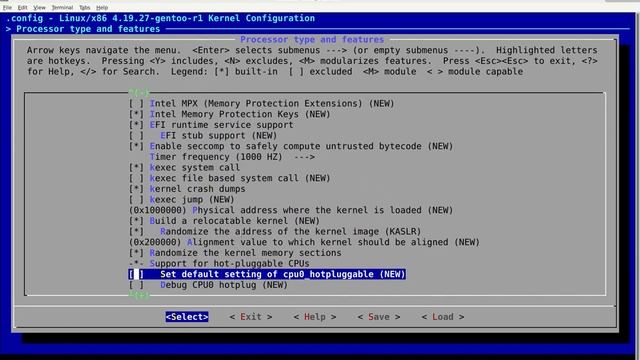Image resolution: width=640 pixels, height=360 pixels.
Task: Toggle Randomize the kernel memory sections checkbox
Action: tap(136, 253)
